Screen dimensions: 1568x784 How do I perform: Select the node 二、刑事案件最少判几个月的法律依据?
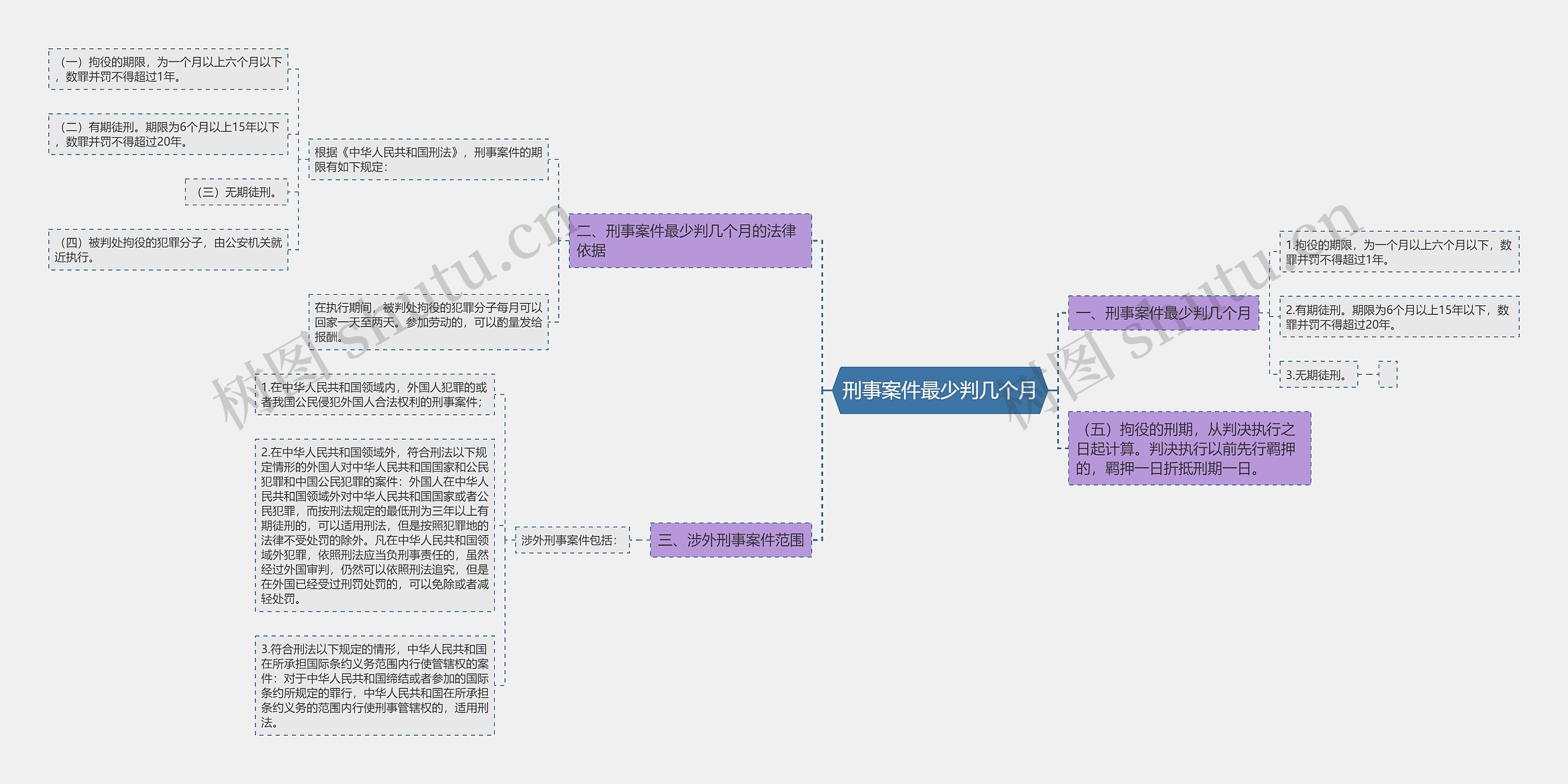[690, 241]
